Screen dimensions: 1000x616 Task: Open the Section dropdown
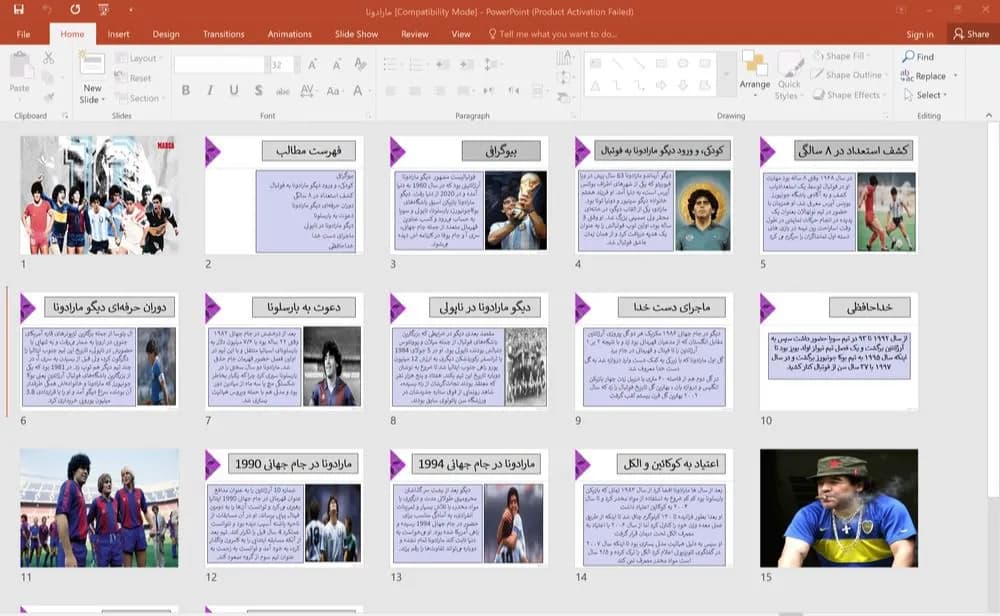coord(138,98)
